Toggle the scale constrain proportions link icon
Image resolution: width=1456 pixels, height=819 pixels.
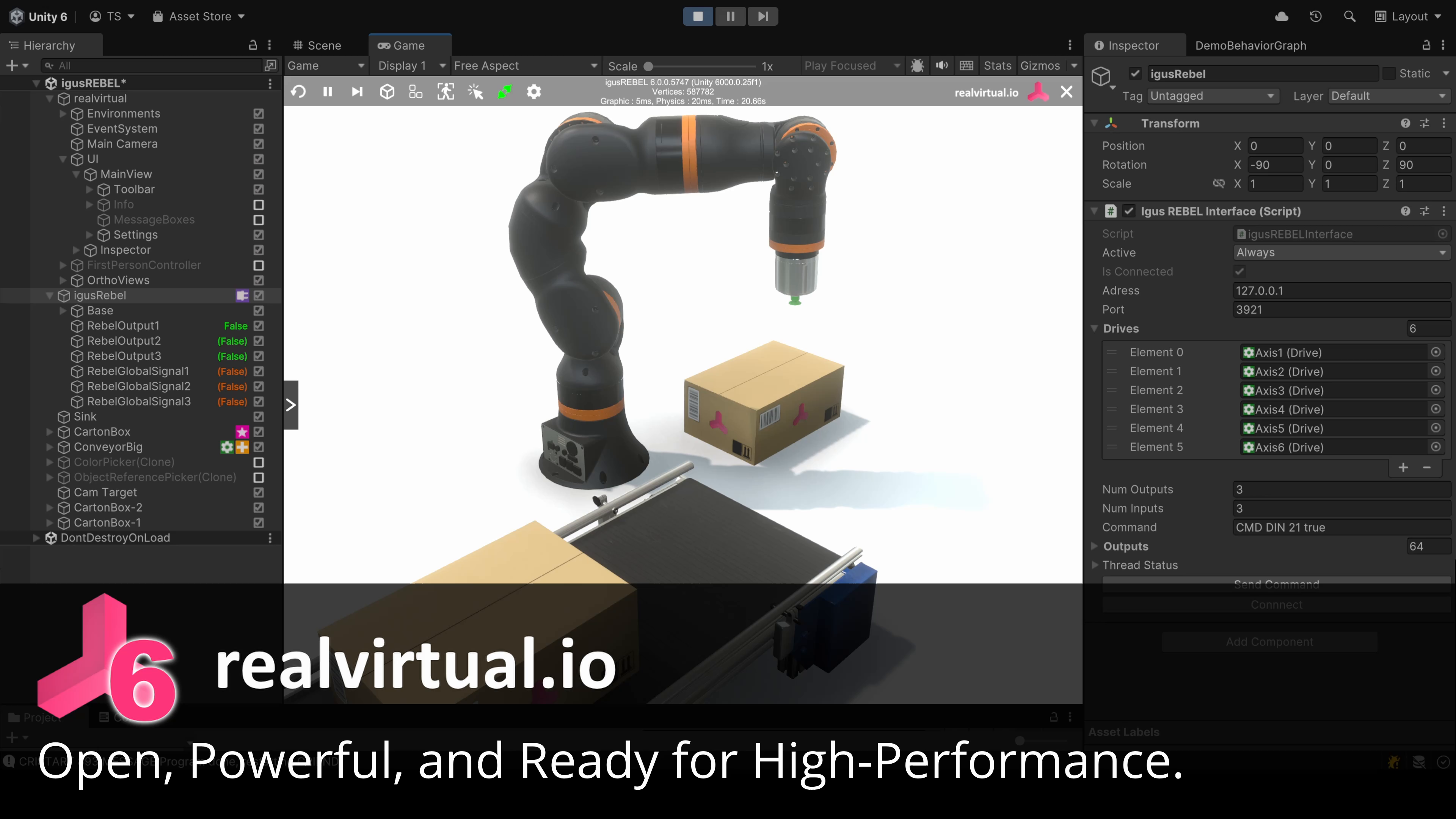[1219, 184]
